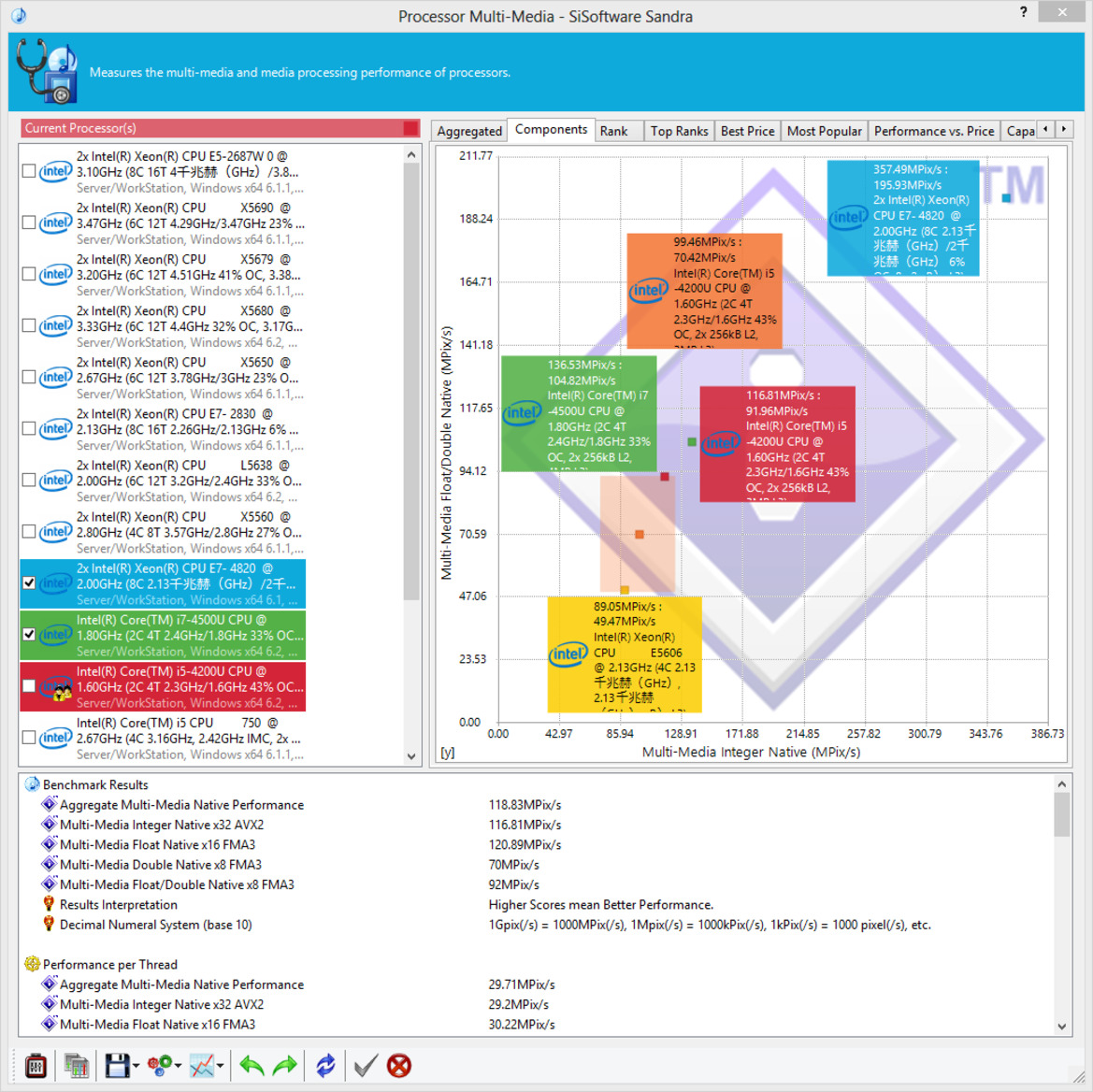Uncheck the Core i7-4500U processor checkbox

tap(29, 635)
